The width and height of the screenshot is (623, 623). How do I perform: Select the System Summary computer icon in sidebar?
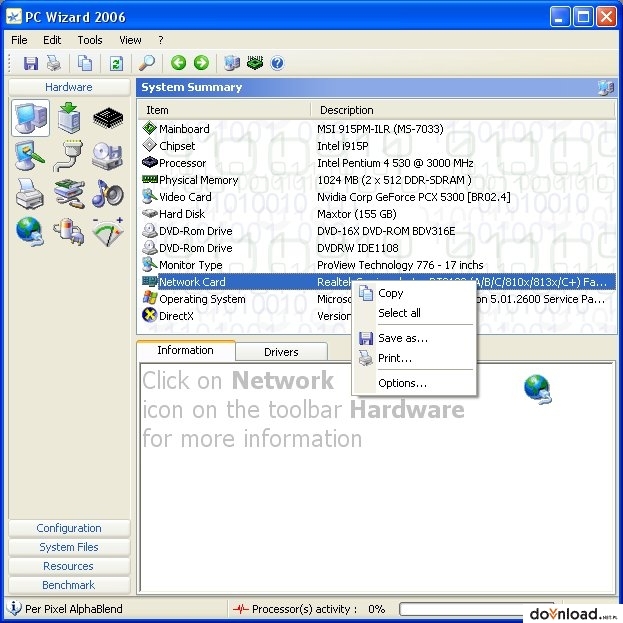pyautogui.click(x=31, y=118)
